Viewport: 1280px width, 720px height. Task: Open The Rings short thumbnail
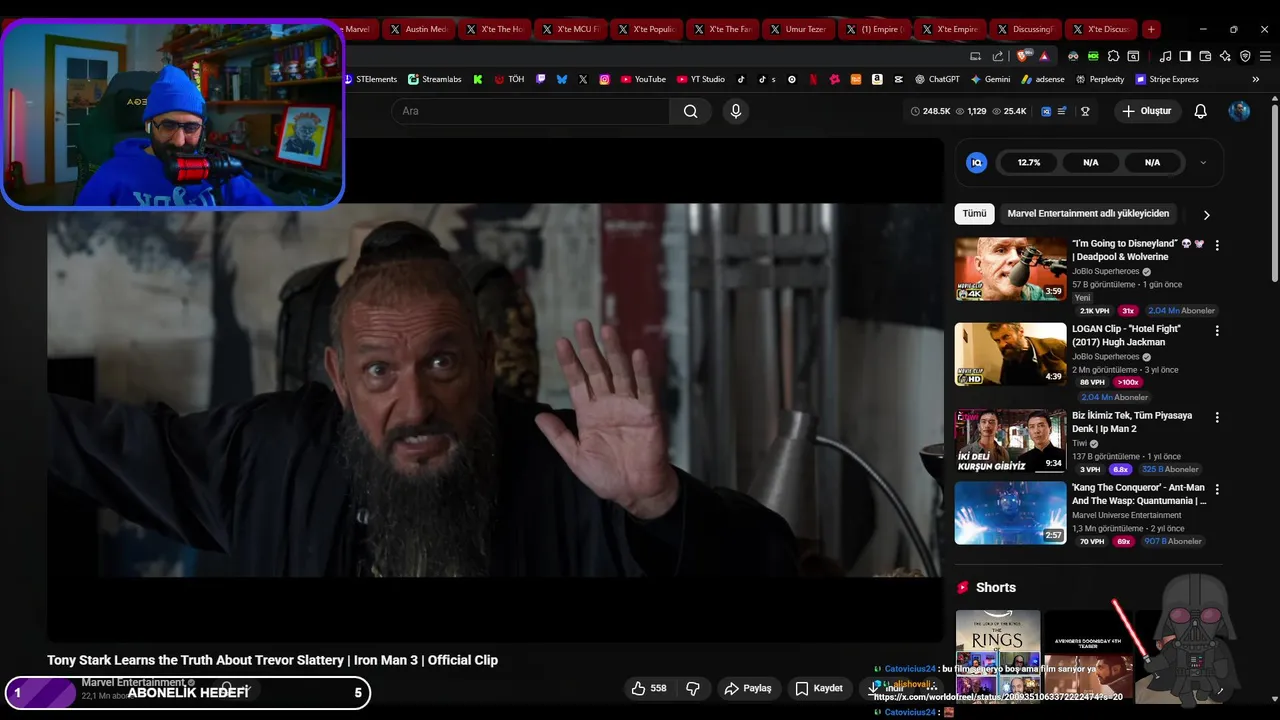tap(997, 655)
